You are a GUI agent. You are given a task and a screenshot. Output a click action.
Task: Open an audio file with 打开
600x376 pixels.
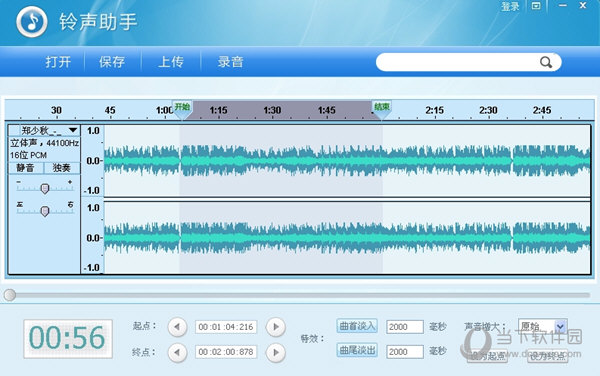58,62
